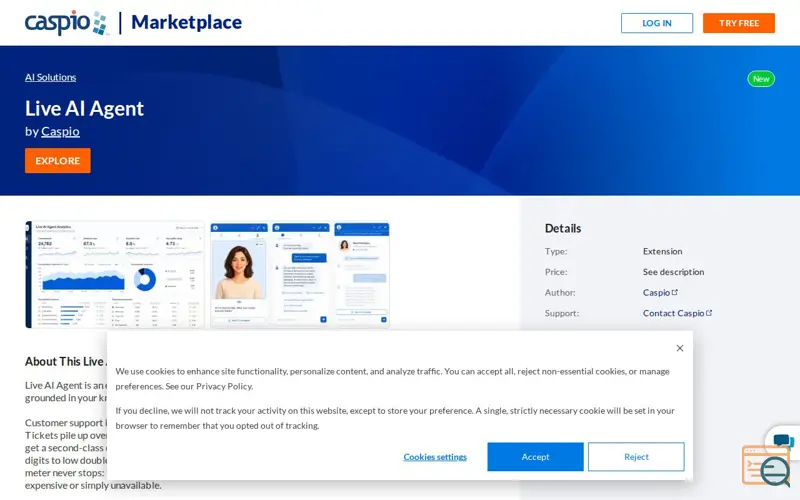Open Cookies settings link

(435, 457)
